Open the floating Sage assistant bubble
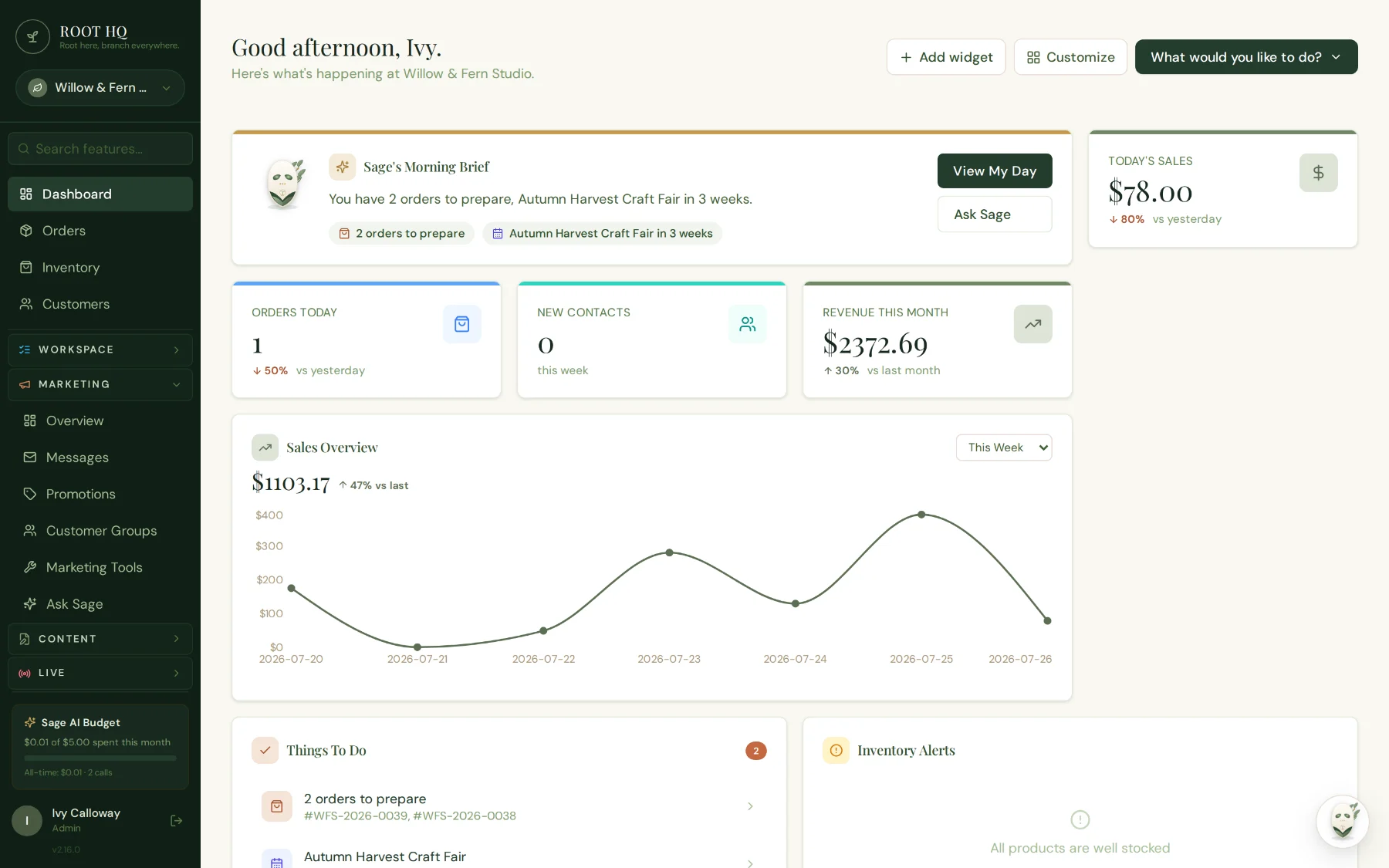The image size is (1389, 868). click(1343, 822)
